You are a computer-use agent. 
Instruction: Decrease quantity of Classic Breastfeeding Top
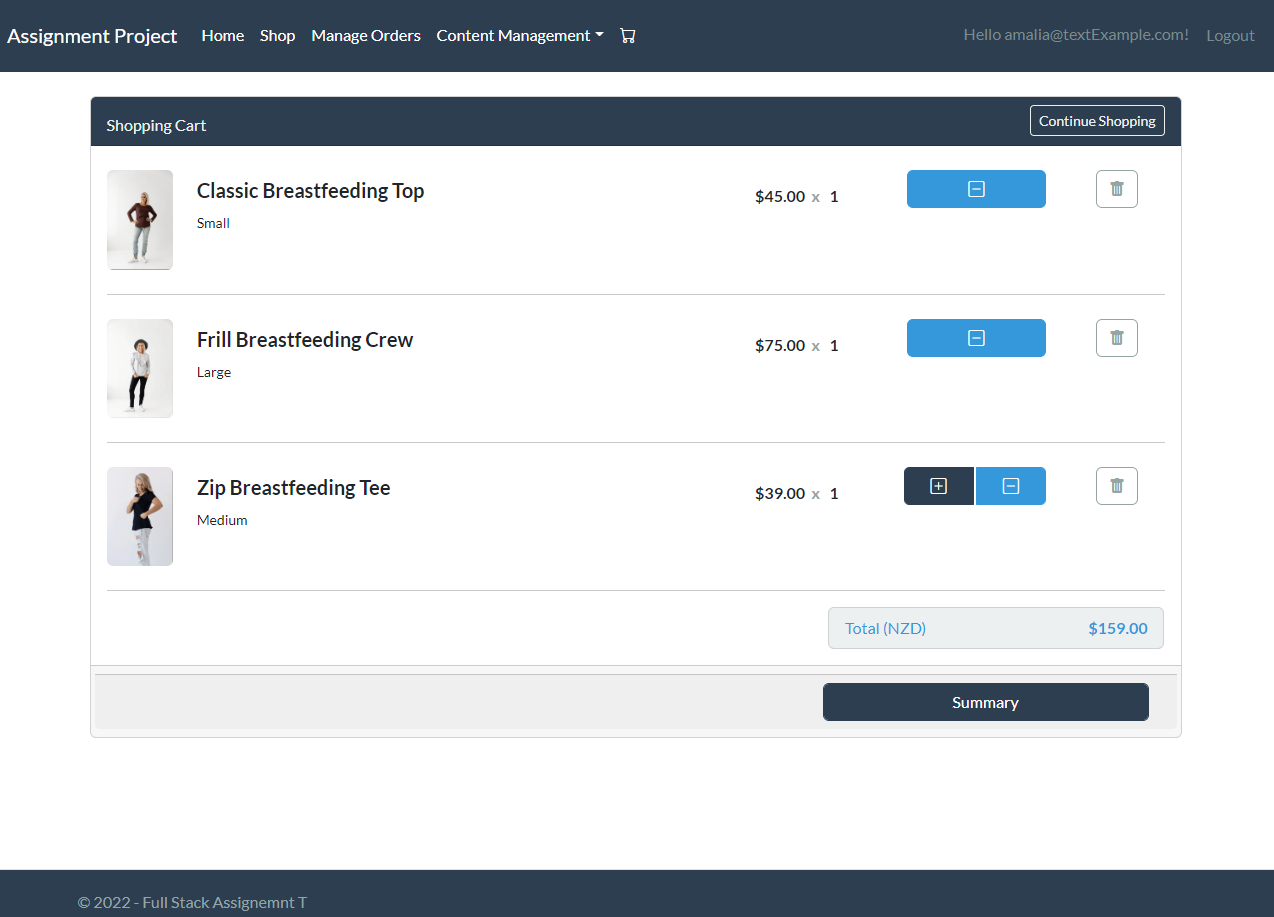(976, 189)
